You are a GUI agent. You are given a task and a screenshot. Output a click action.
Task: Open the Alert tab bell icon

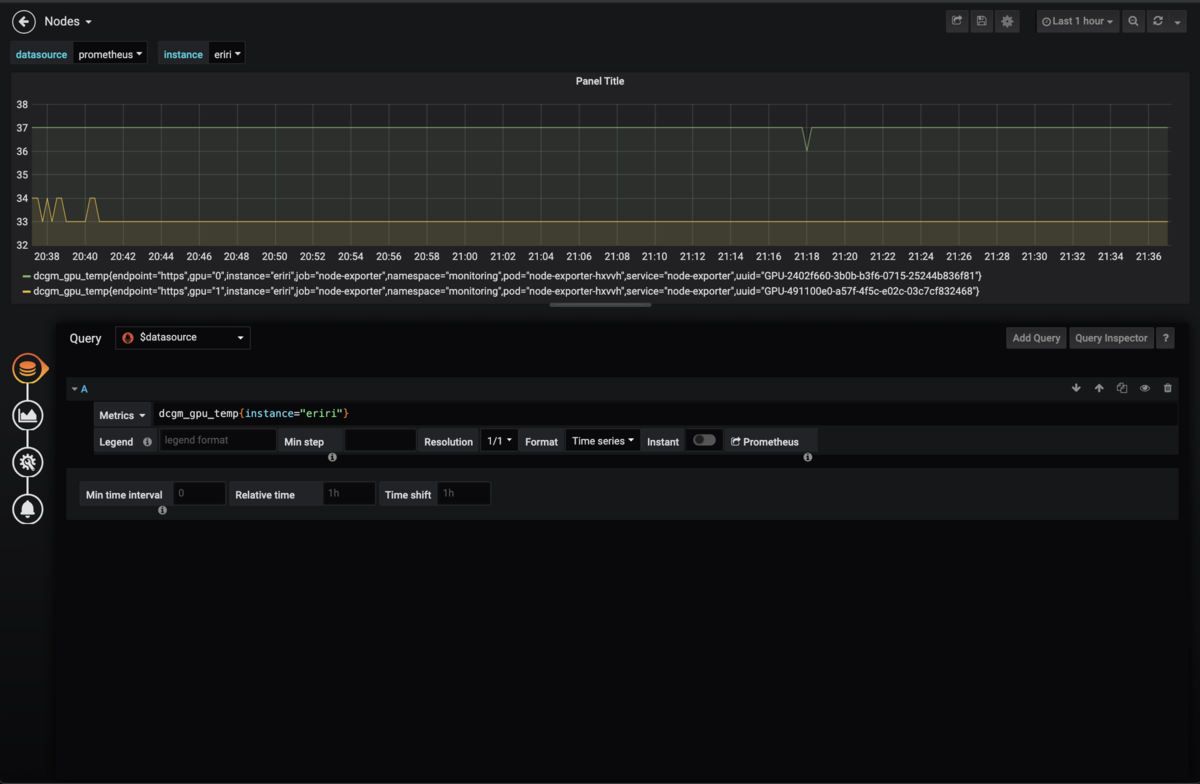pos(28,509)
